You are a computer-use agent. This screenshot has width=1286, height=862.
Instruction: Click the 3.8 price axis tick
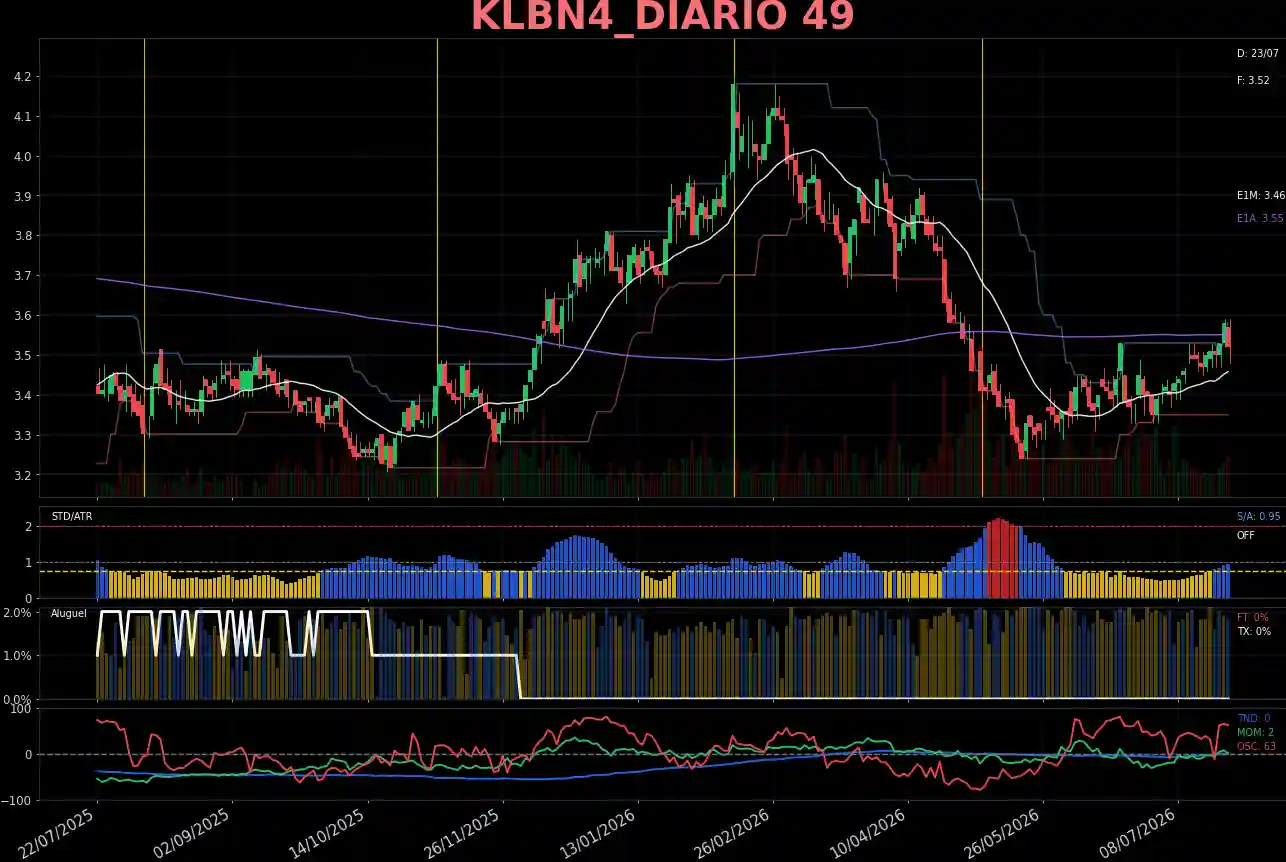(x=22, y=236)
